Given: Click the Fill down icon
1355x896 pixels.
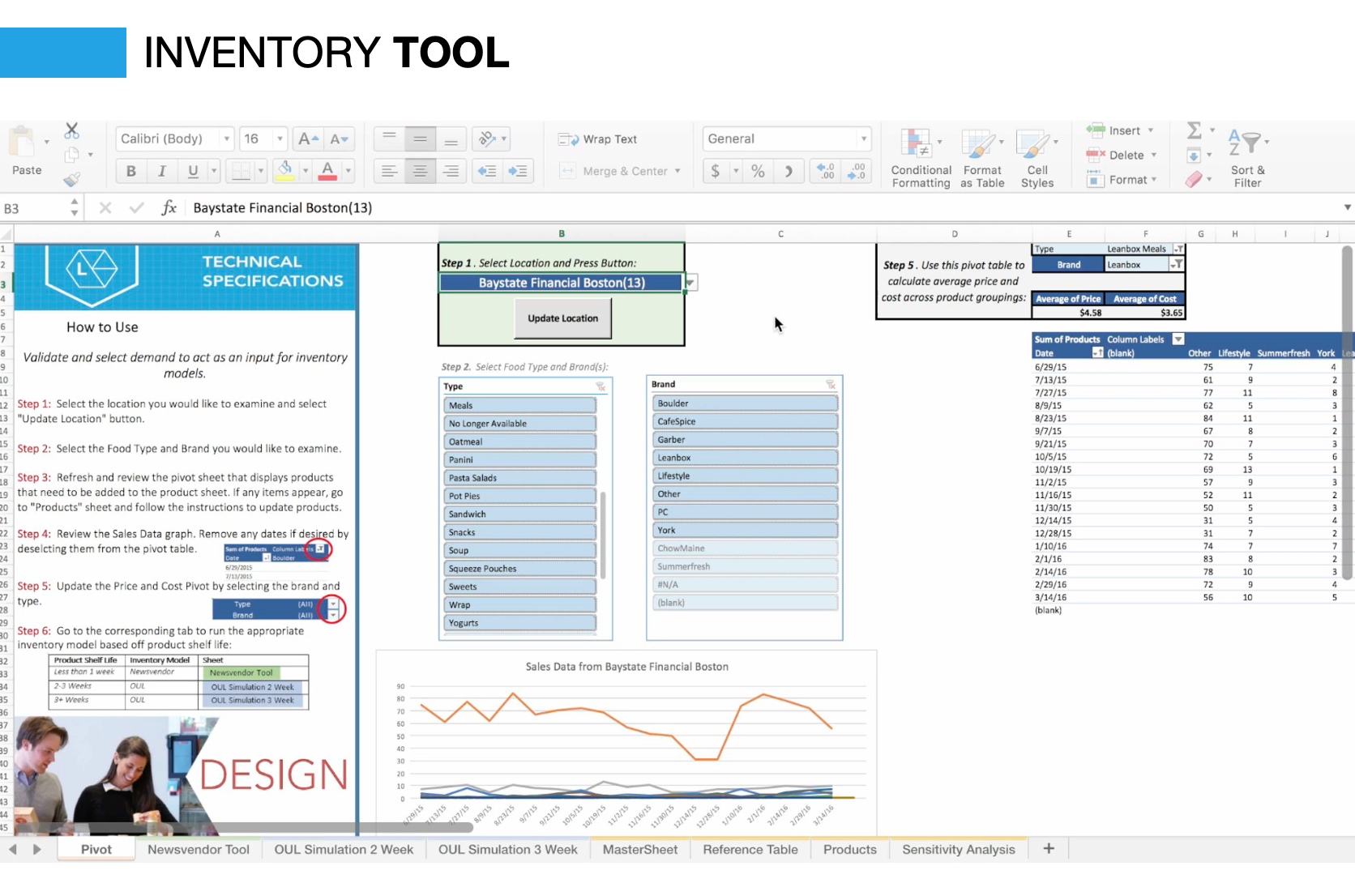Looking at the screenshot, I should tap(1194, 155).
